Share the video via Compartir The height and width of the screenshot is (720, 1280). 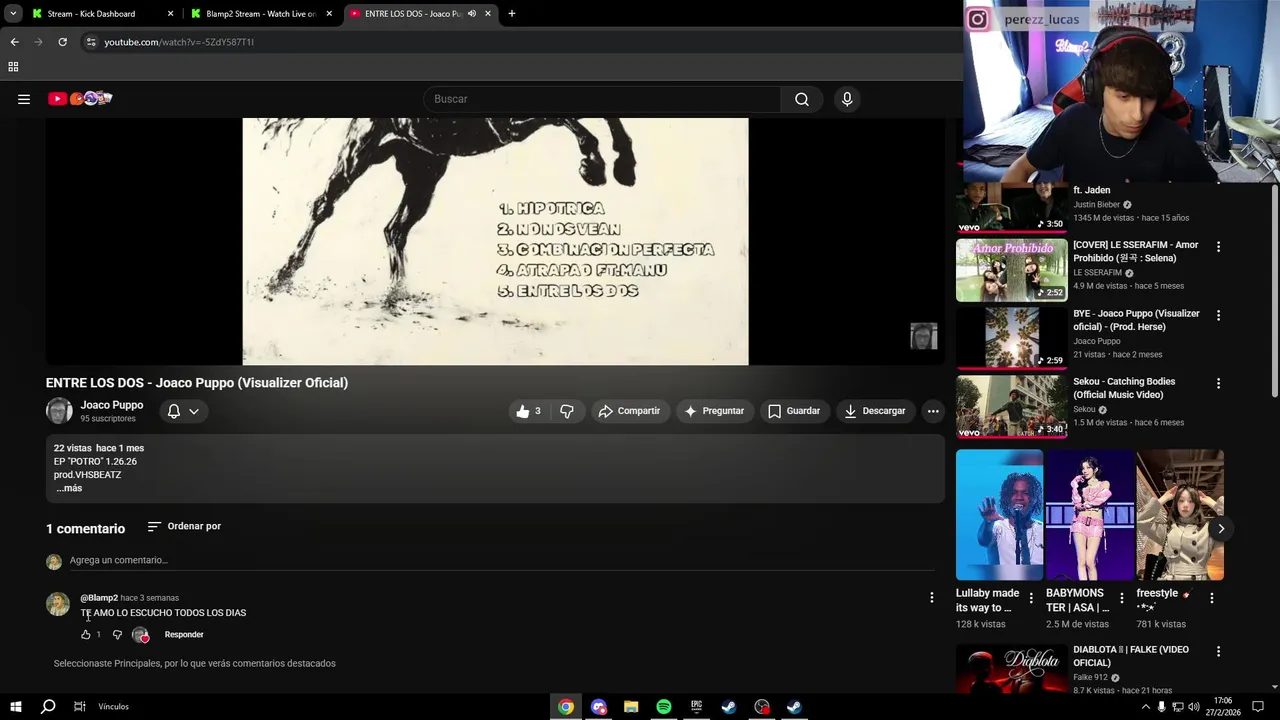629,411
